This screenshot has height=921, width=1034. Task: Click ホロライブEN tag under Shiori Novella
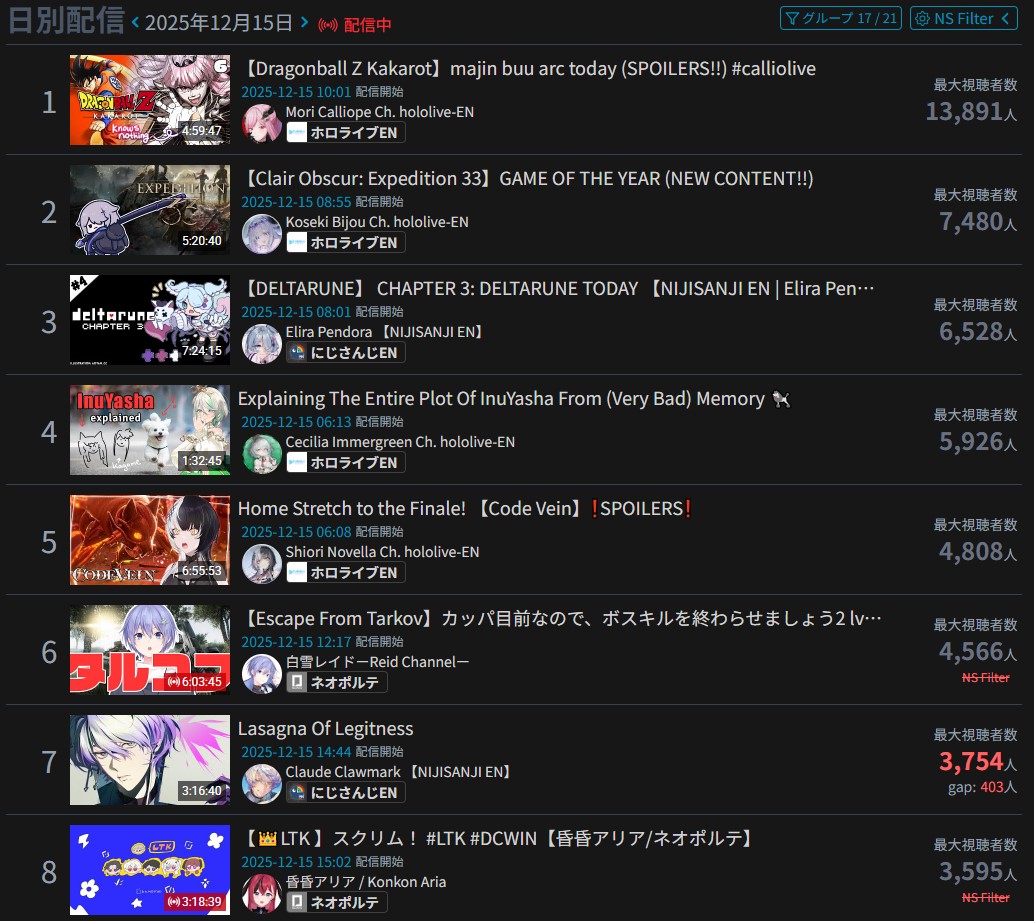(346, 573)
